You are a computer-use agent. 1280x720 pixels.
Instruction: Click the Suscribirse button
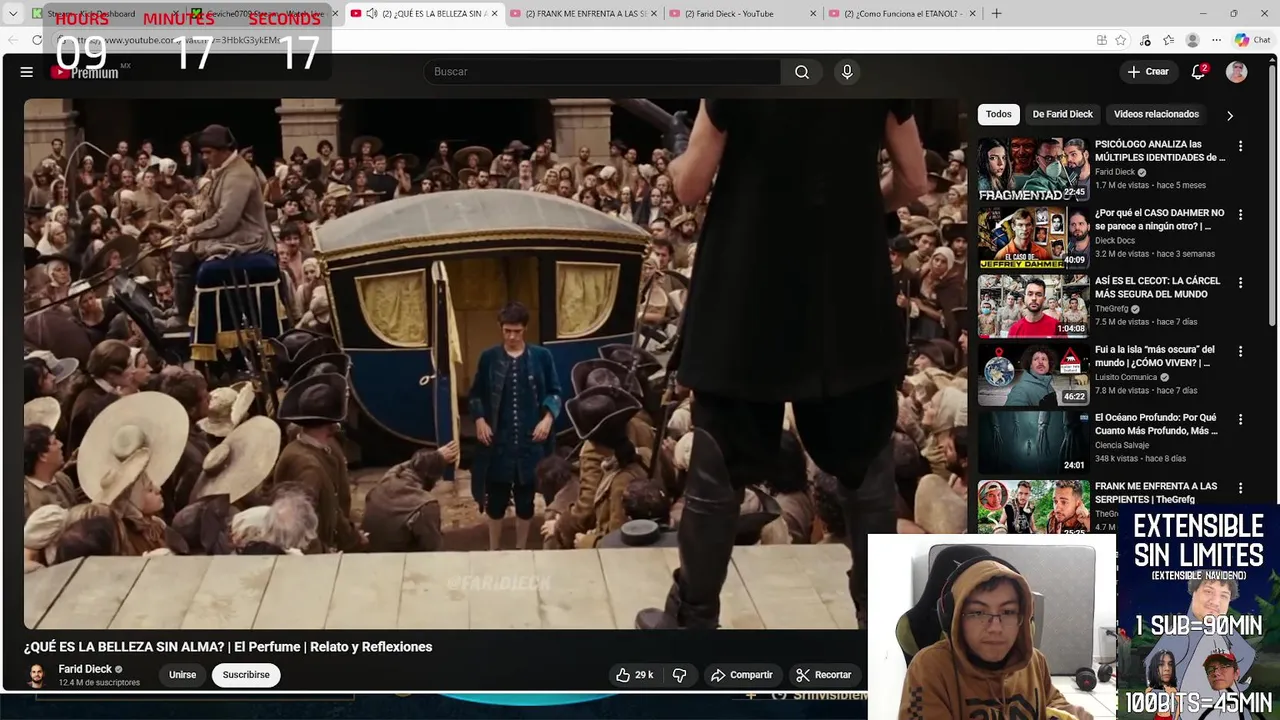pos(246,675)
